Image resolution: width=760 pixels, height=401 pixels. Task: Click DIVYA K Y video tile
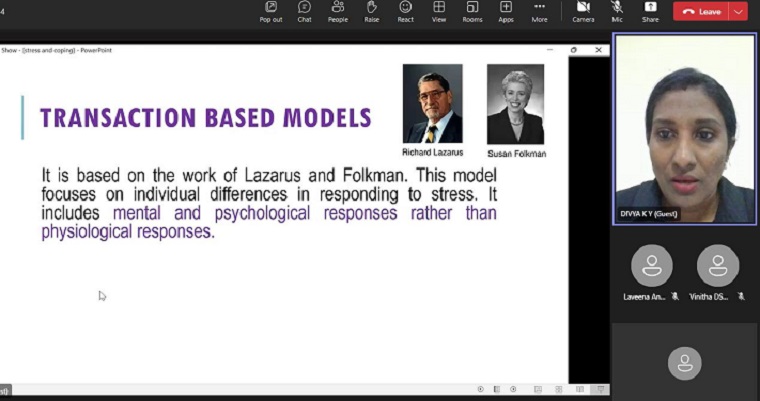pos(684,128)
